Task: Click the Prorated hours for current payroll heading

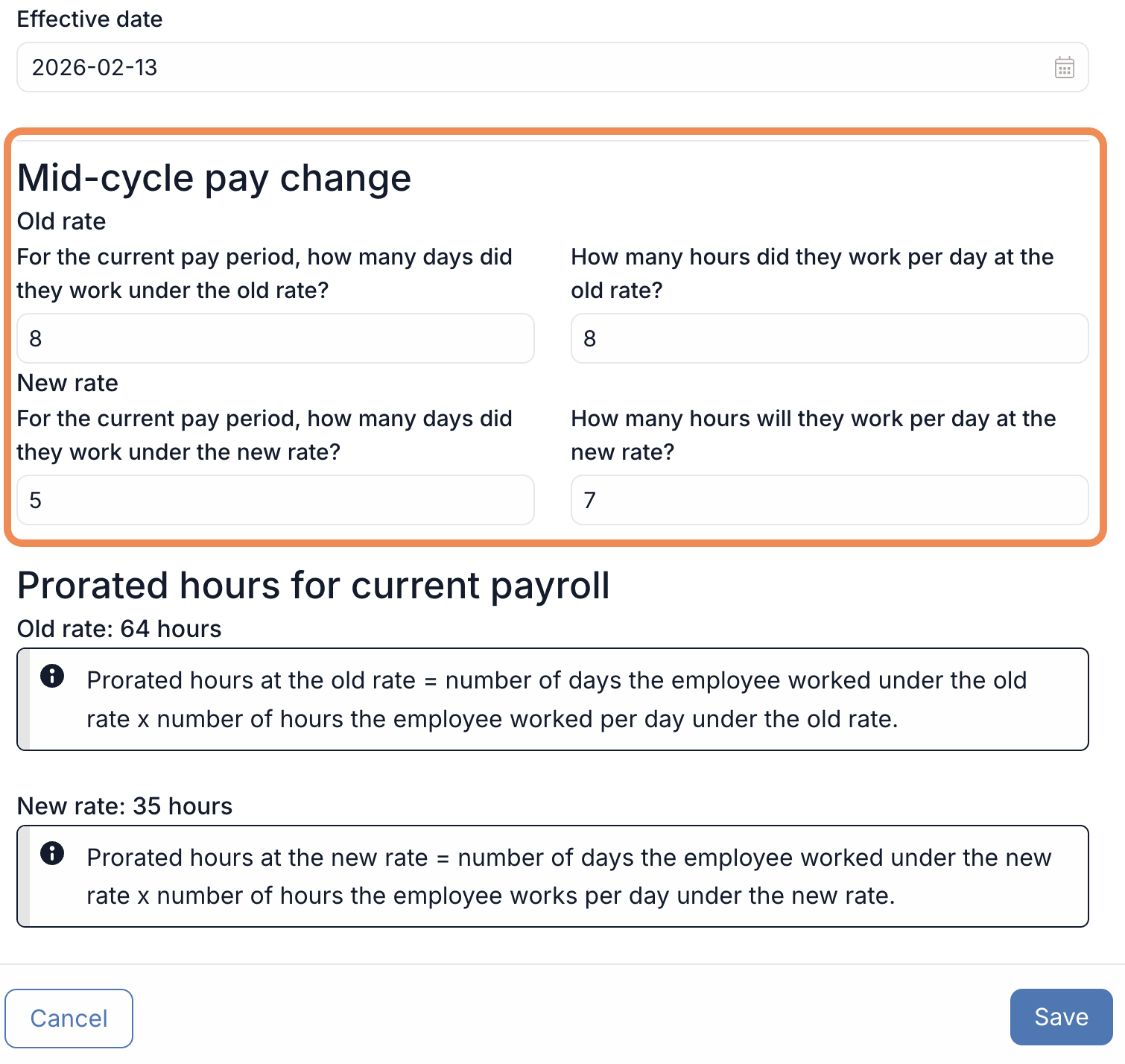Action: [314, 586]
